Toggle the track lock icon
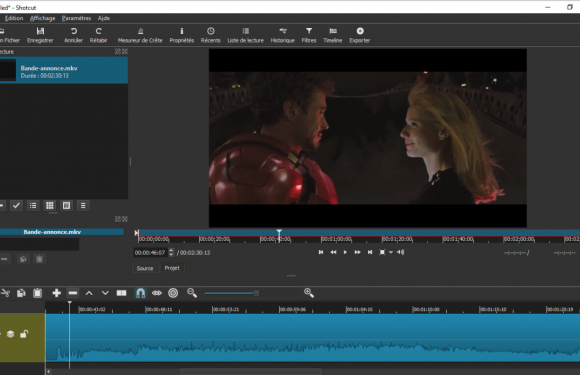580x375 pixels. (x=24, y=334)
